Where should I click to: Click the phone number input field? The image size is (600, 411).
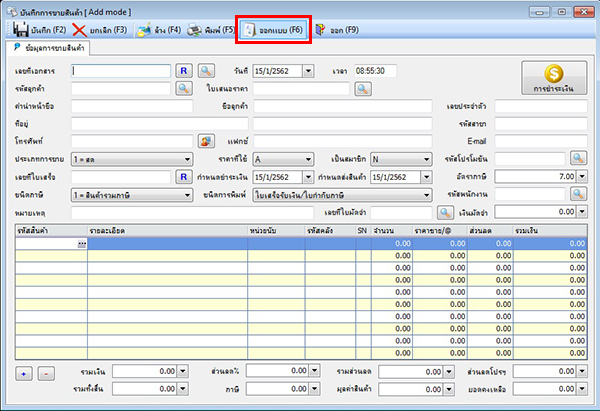(x=132, y=141)
